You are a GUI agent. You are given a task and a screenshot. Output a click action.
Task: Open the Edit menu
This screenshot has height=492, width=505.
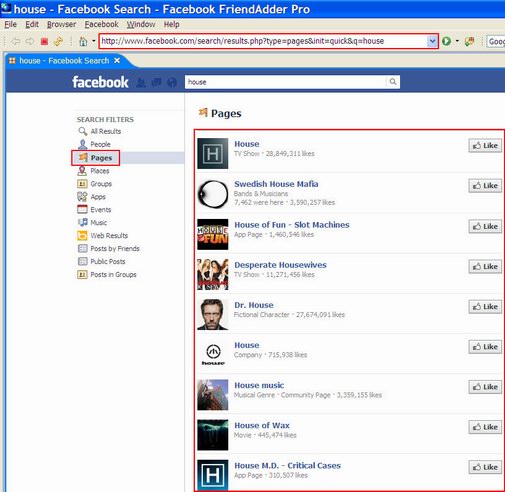[32, 24]
